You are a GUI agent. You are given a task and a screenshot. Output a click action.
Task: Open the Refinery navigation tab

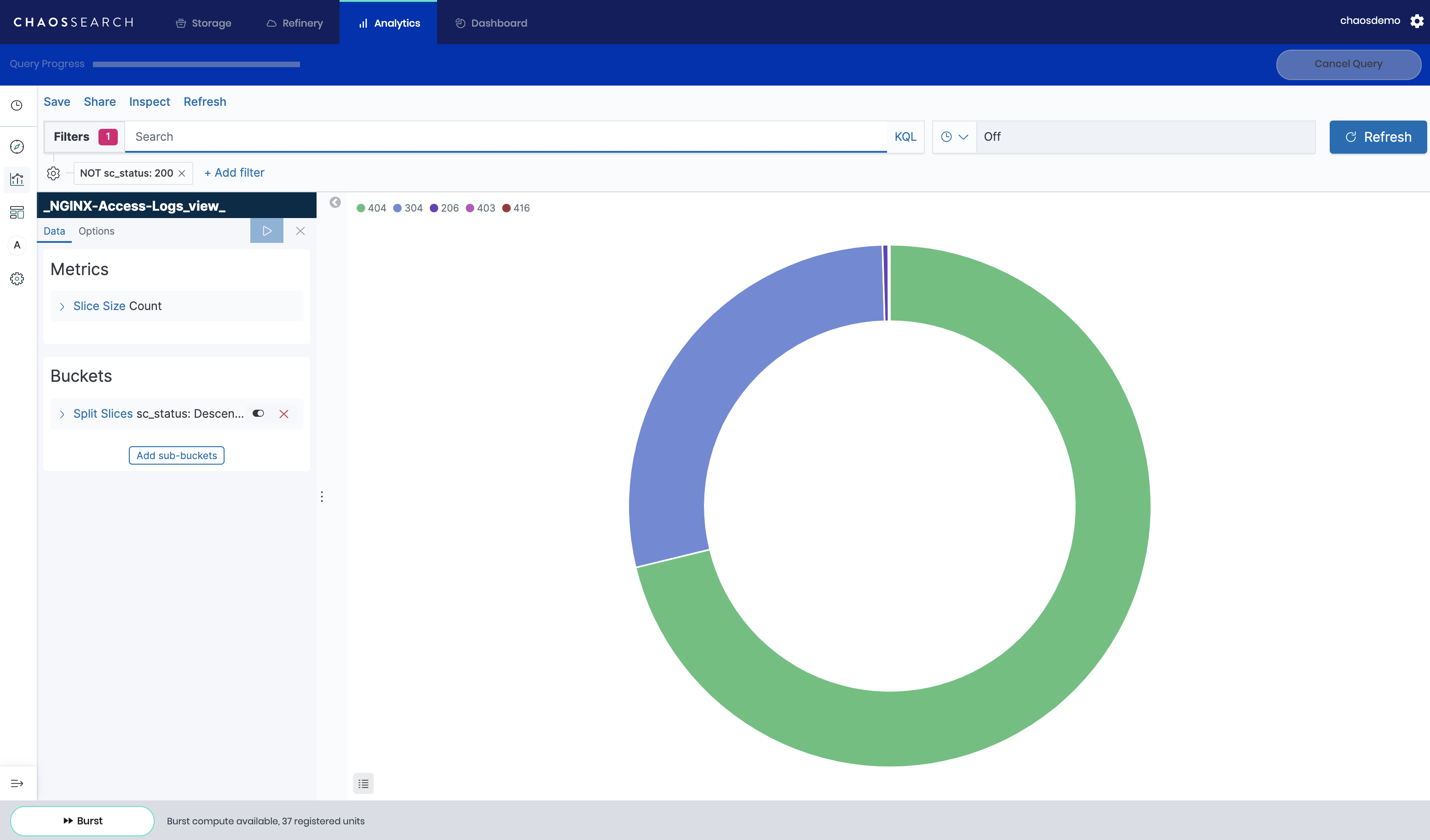click(294, 23)
